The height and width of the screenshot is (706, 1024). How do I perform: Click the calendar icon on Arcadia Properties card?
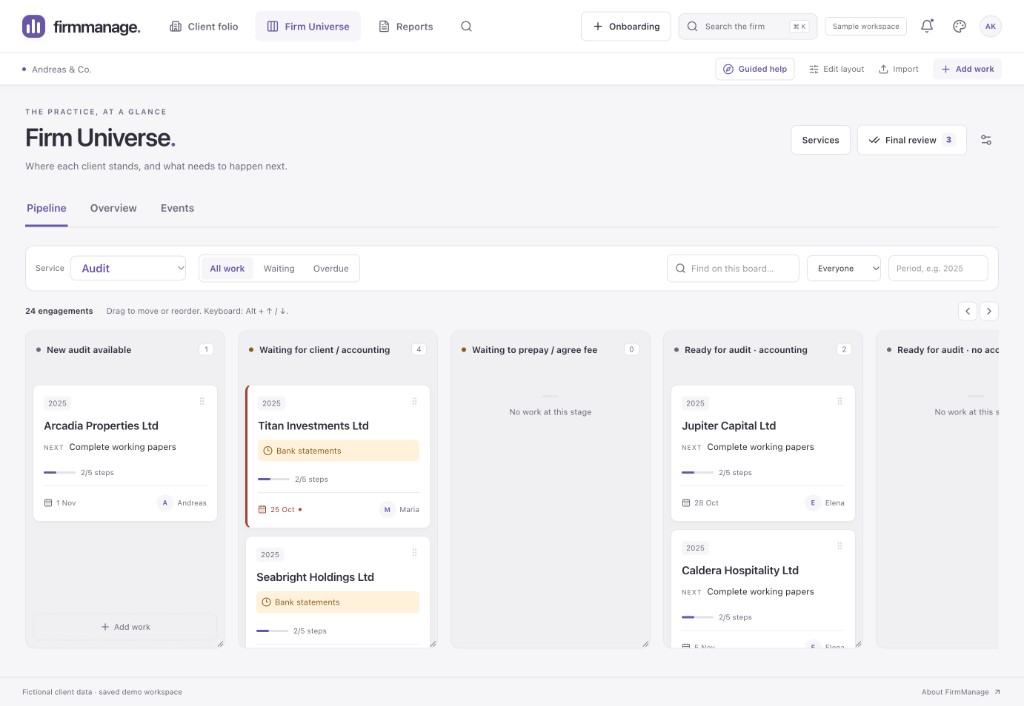48,503
